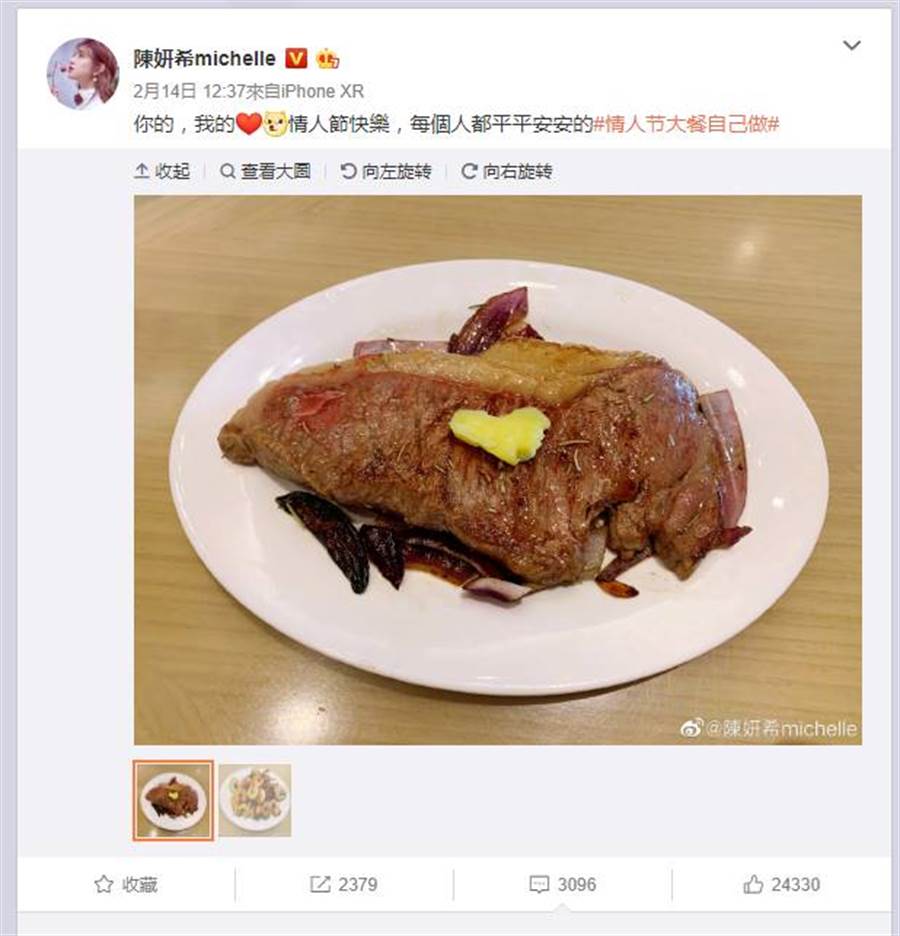Image resolution: width=900 pixels, height=936 pixels.
Task: Click the user's profile avatar
Action: [83, 74]
